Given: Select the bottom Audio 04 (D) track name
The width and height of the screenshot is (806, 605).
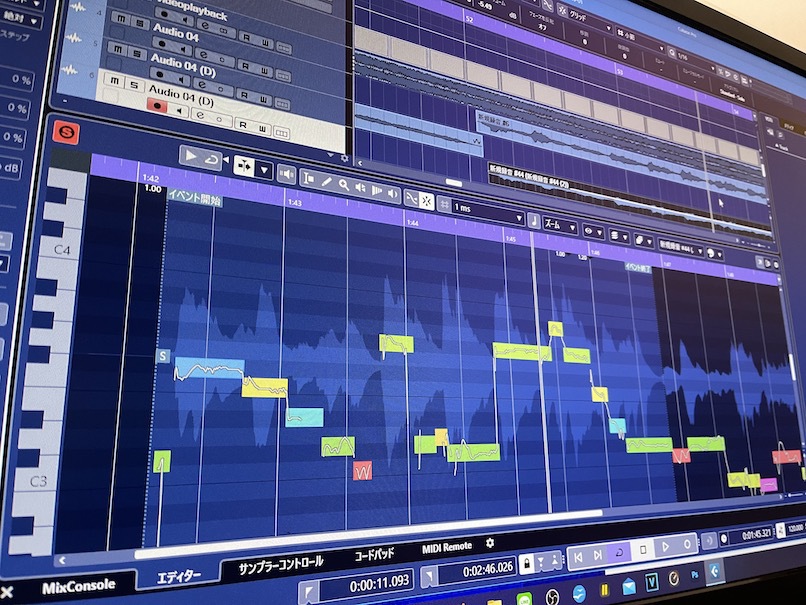Looking at the screenshot, I should (x=181, y=95).
